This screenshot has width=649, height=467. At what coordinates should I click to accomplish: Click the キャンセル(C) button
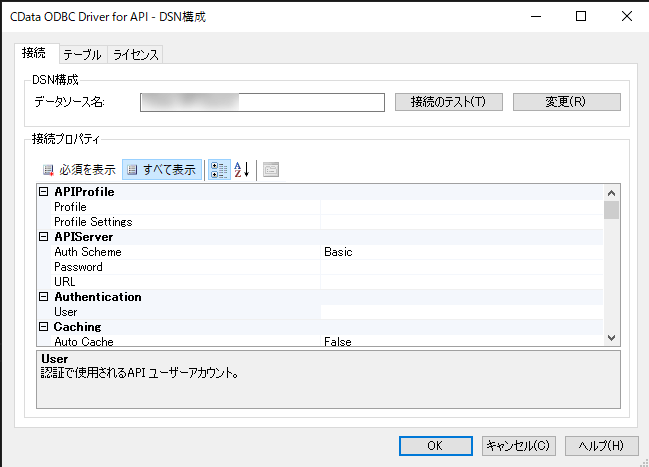pyautogui.click(x=519, y=446)
